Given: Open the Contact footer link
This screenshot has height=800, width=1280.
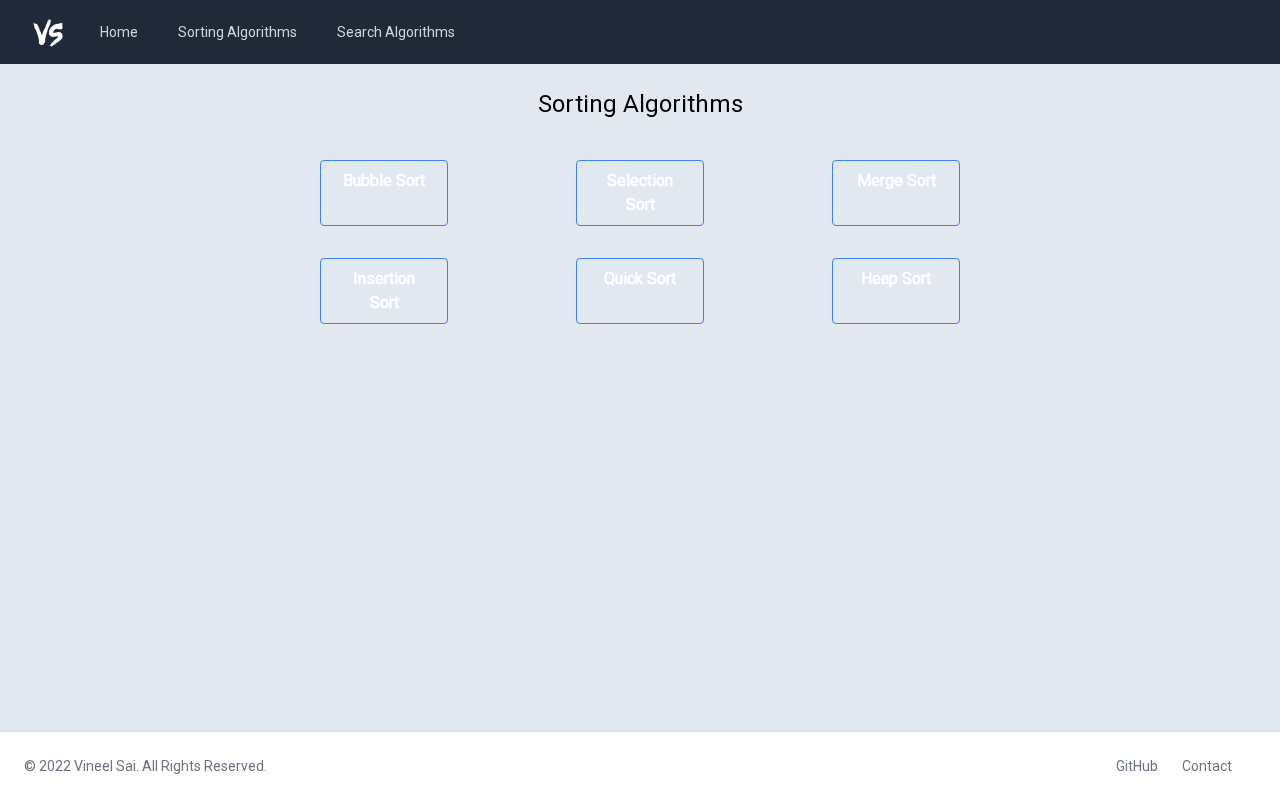Looking at the screenshot, I should (1207, 766).
